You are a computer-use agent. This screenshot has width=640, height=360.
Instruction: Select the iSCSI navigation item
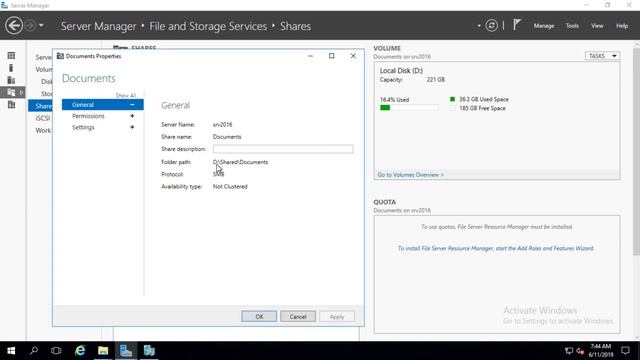pyautogui.click(x=42, y=118)
